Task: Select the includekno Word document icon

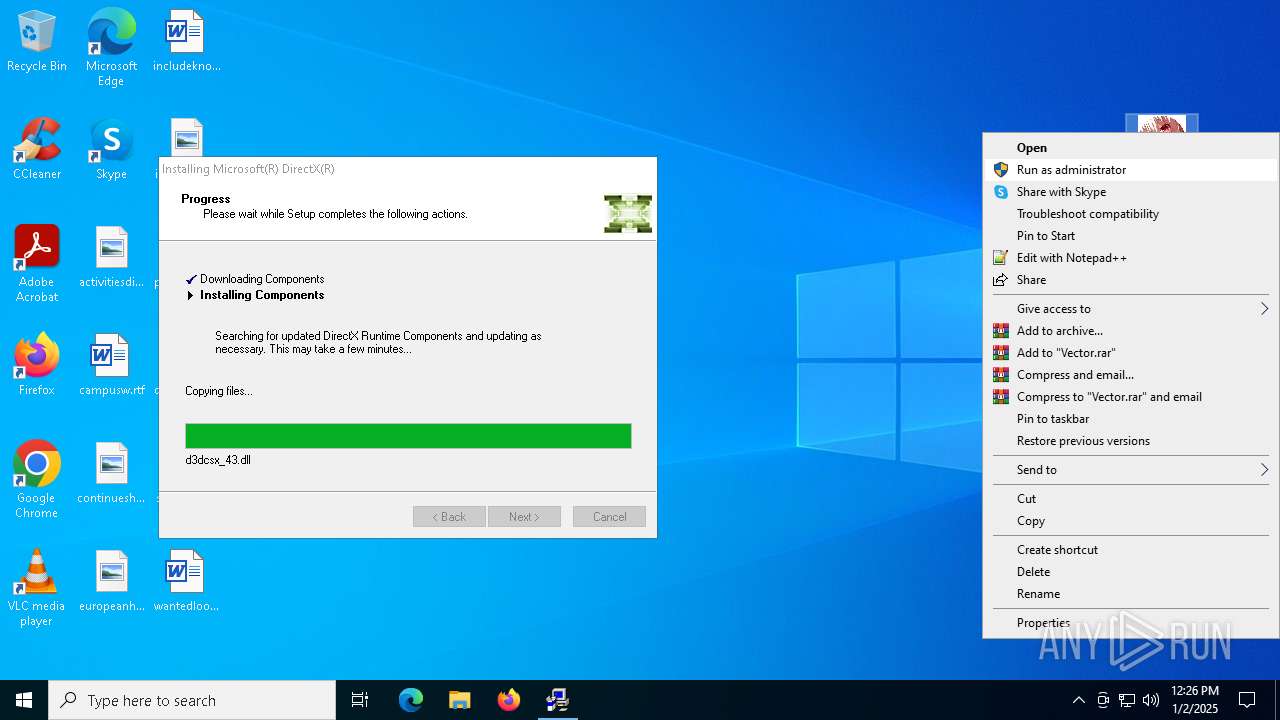Action: coord(186,42)
